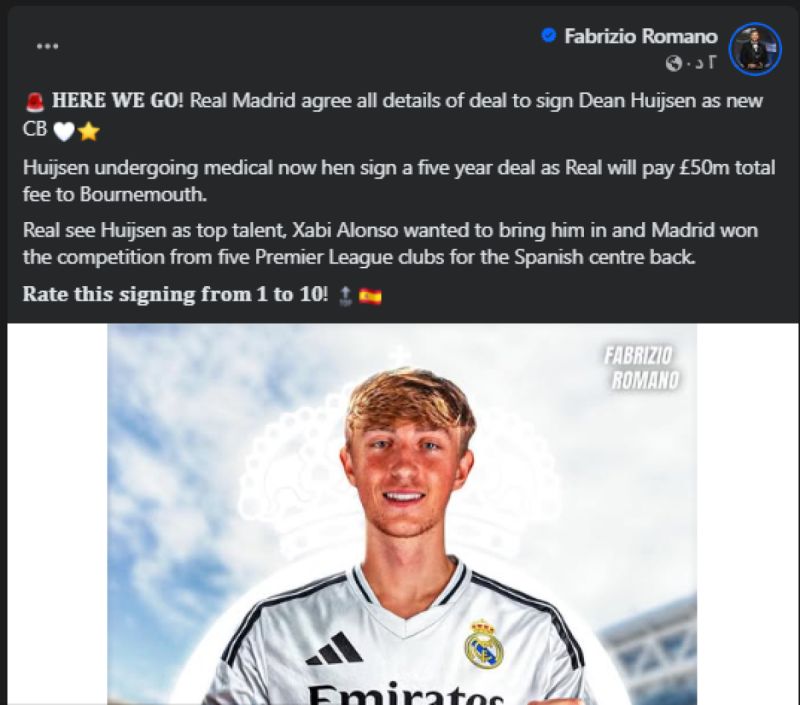
Task: Click the white heart emoji
Action: click(x=64, y=132)
